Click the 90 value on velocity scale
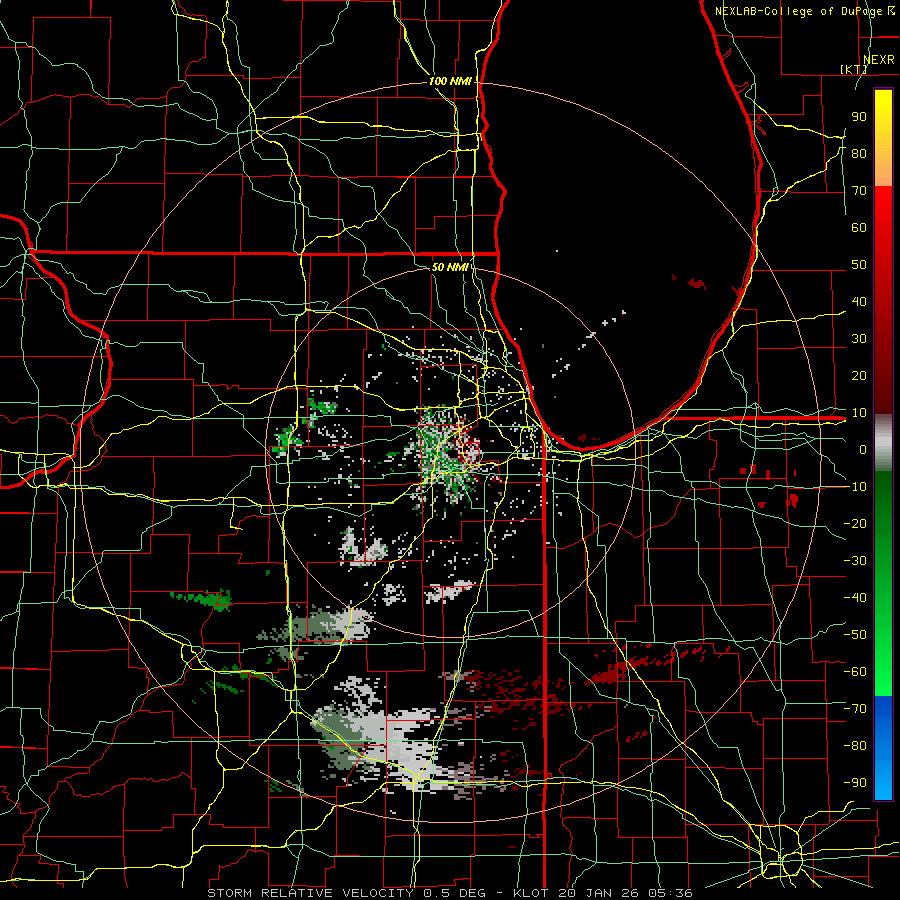This screenshot has height=900, width=900. point(859,117)
